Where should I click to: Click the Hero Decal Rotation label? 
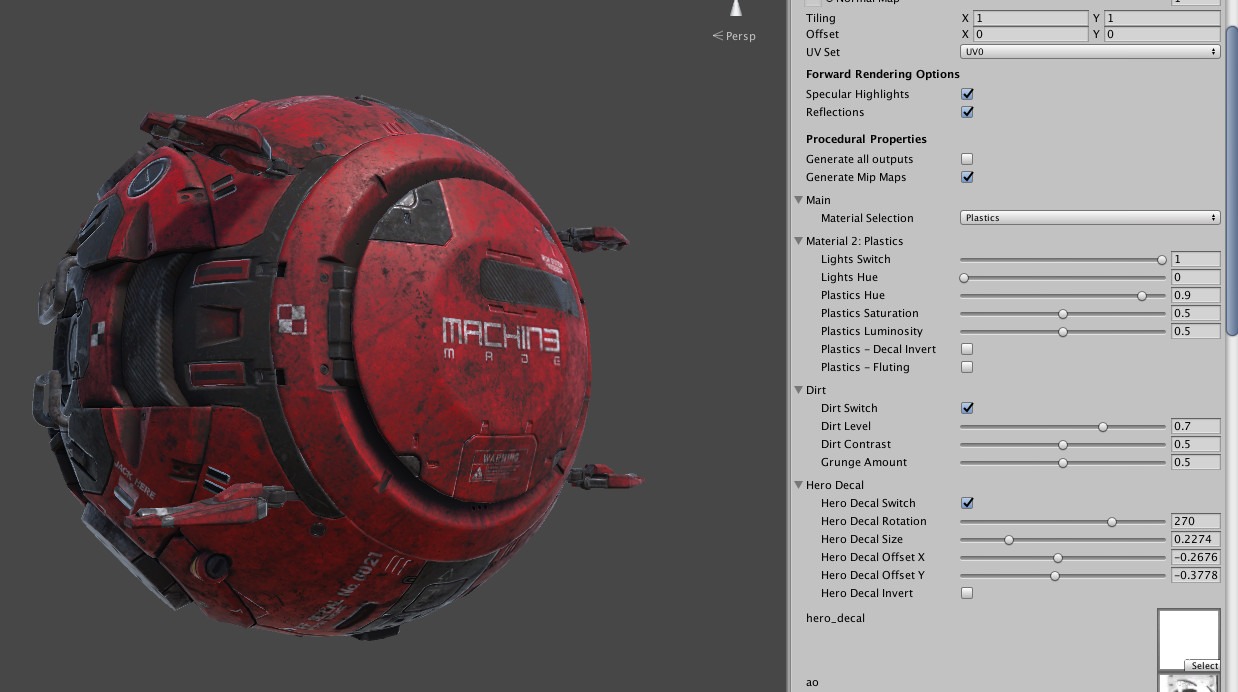point(874,521)
